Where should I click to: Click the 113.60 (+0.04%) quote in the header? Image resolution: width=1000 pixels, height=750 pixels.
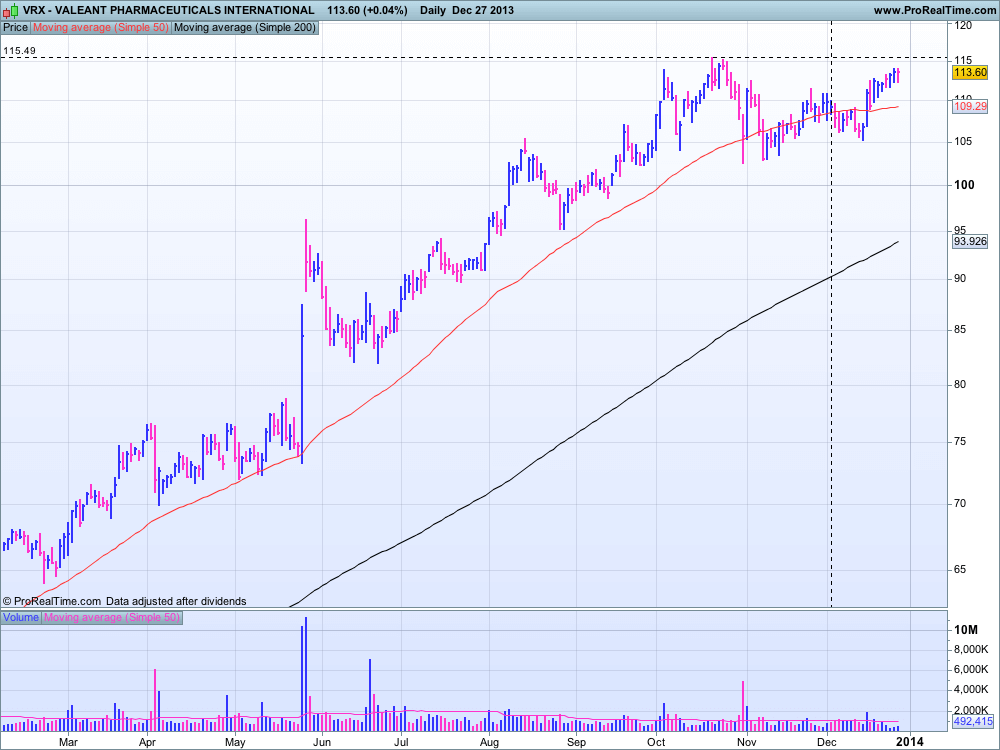click(367, 10)
